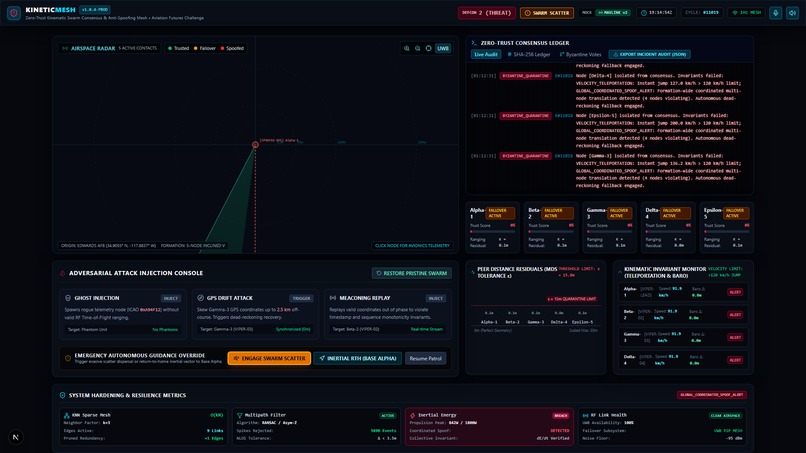The width and height of the screenshot is (806, 453).
Task: Inject the Ghost Injection attack
Action: point(171,298)
